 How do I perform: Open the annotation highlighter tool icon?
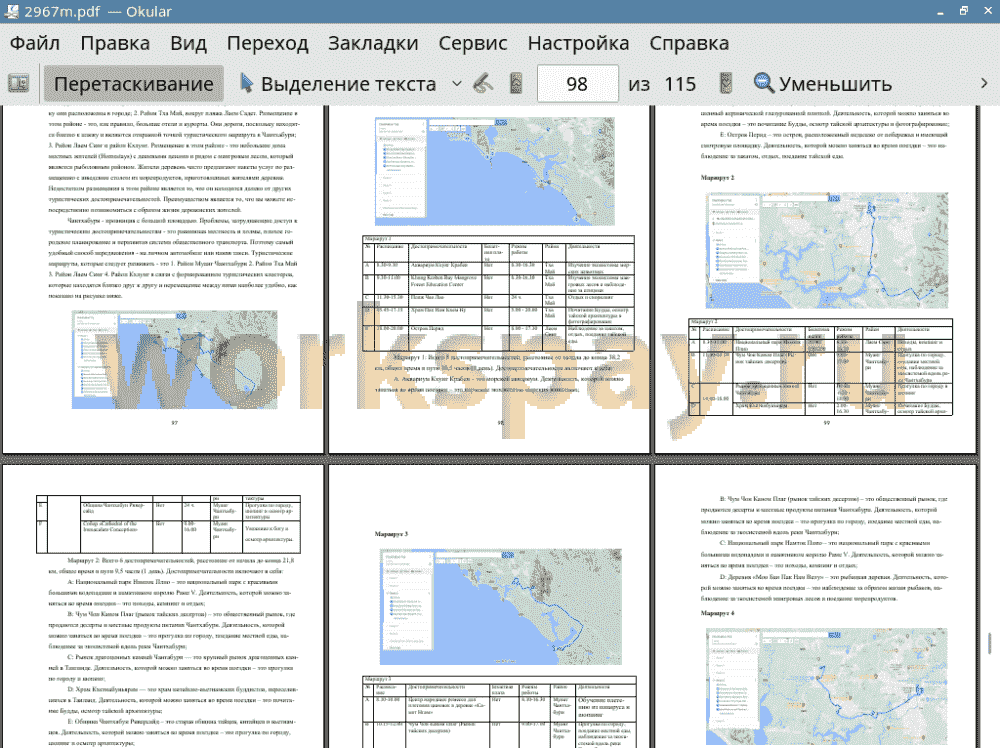tap(483, 84)
